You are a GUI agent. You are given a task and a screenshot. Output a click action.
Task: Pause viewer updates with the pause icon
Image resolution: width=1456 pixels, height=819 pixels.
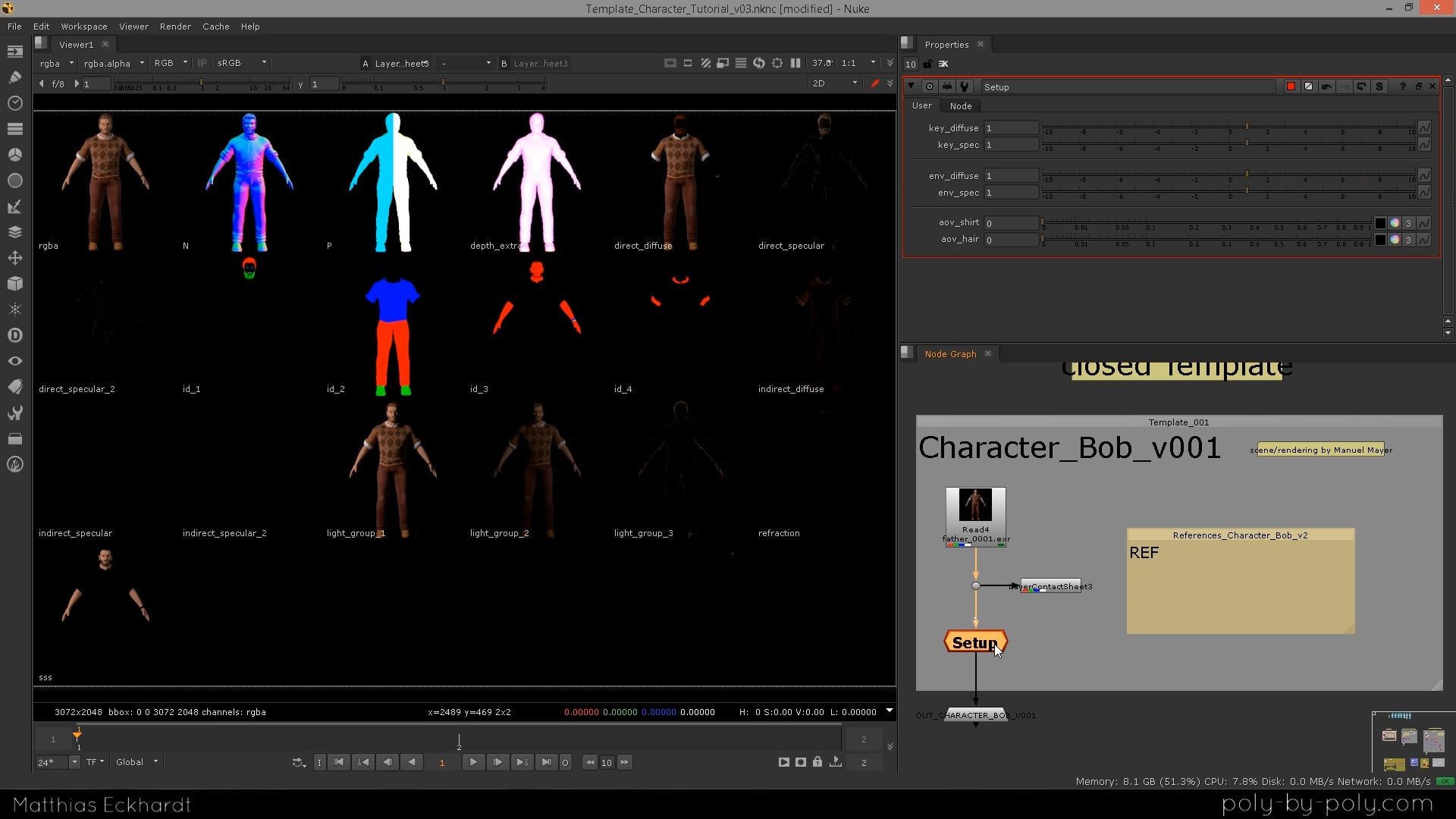(x=796, y=64)
